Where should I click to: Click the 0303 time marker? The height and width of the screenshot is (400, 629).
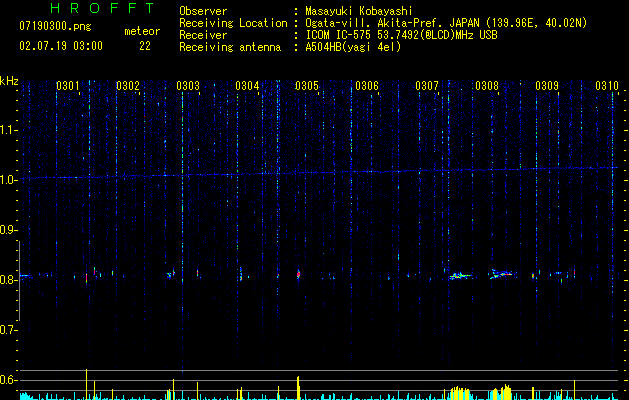188,86
